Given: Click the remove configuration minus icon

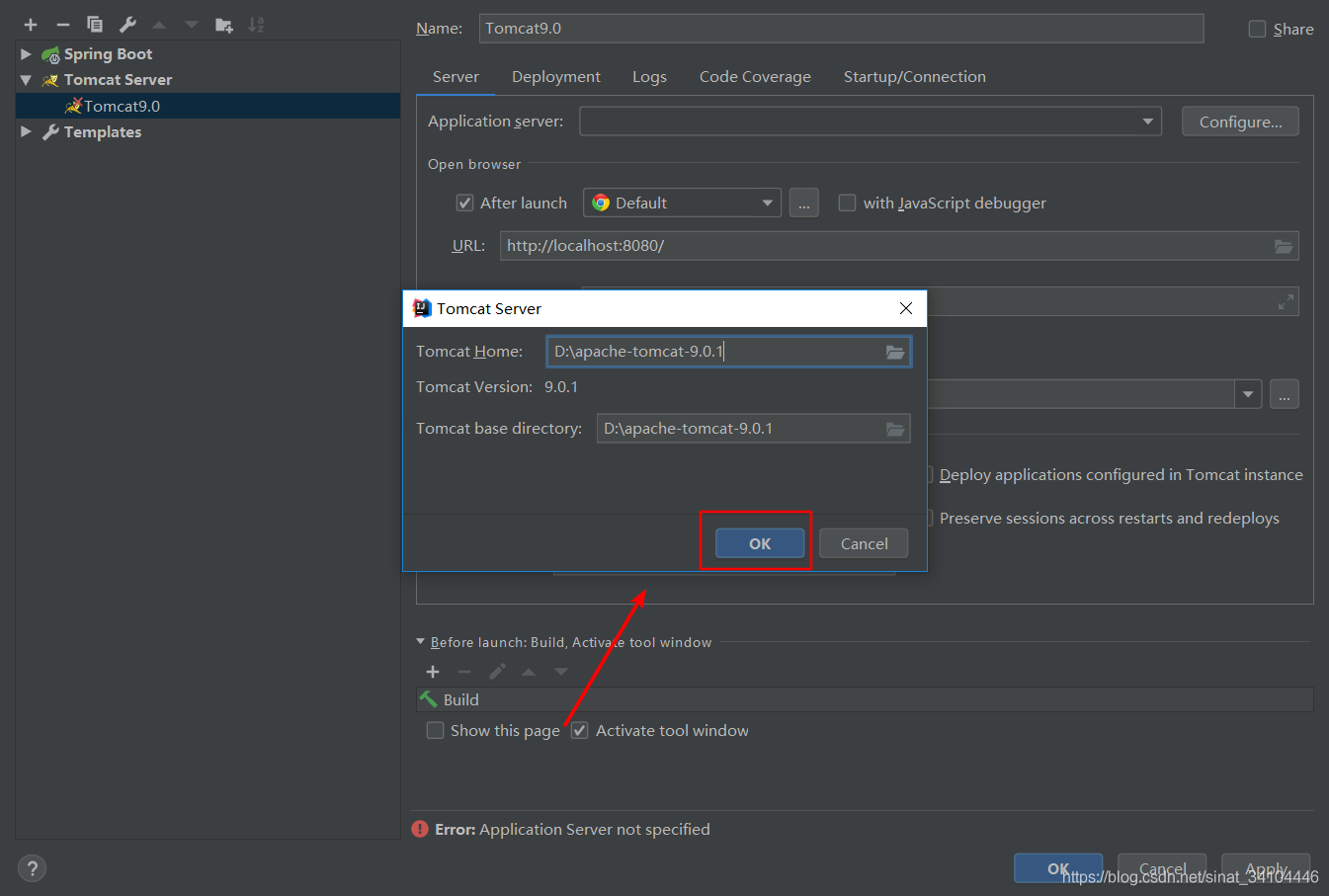Looking at the screenshot, I should click(63, 25).
